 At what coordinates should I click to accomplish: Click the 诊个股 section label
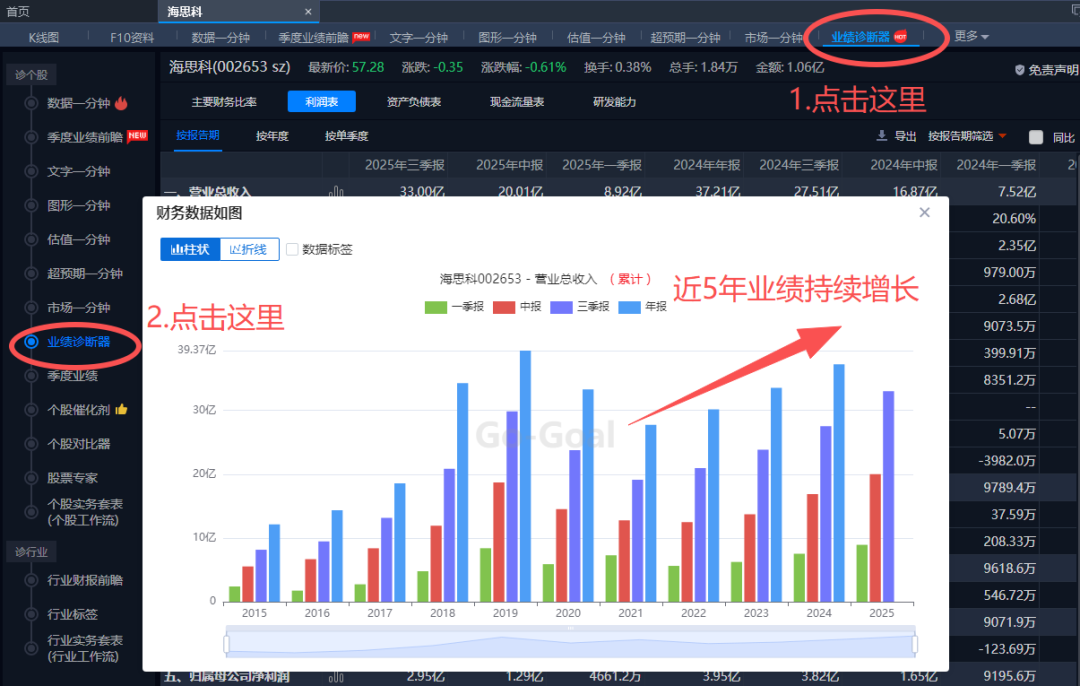coord(32,74)
